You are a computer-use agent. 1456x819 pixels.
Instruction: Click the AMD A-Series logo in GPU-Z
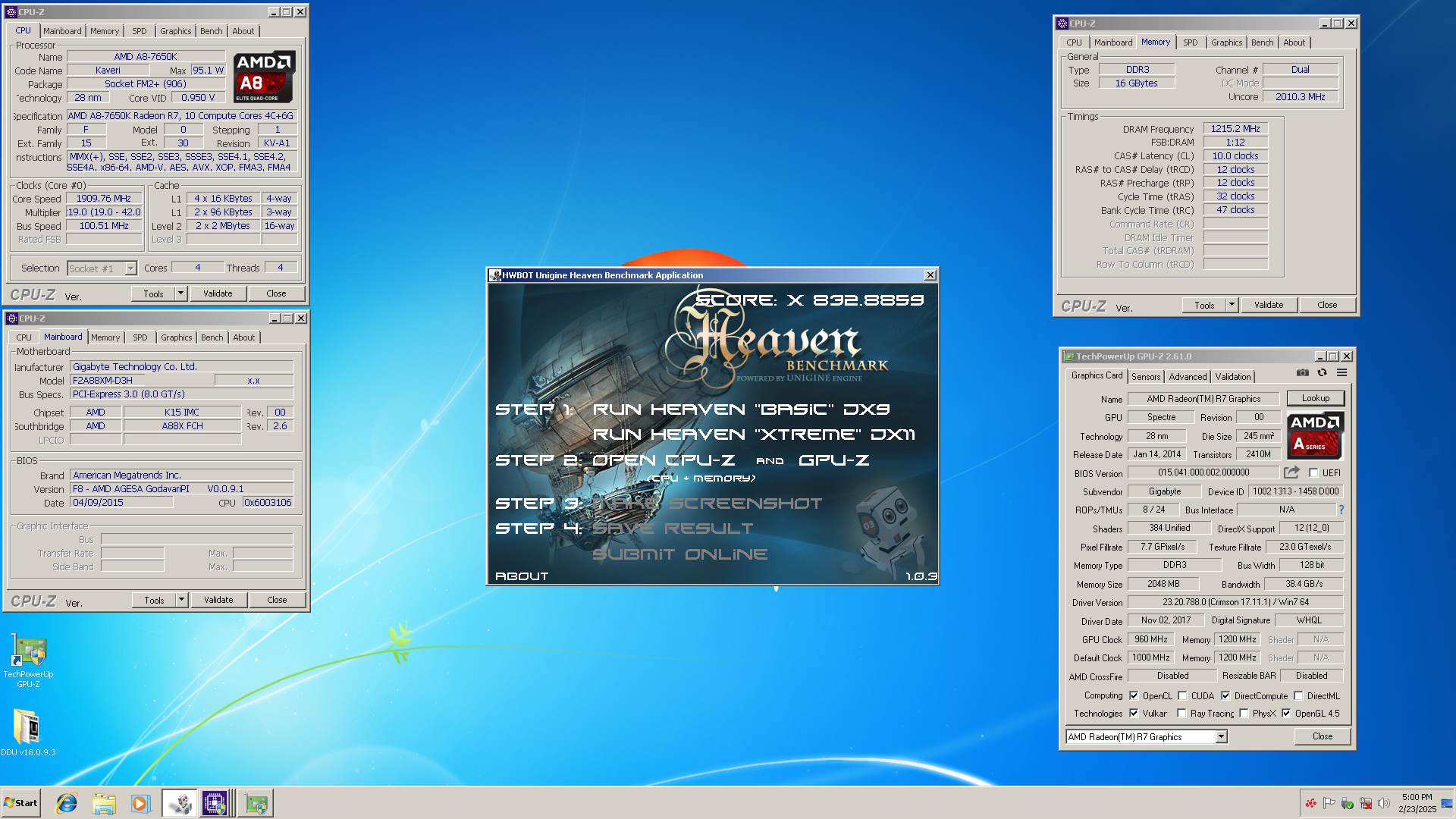[x=1315, y=435]
